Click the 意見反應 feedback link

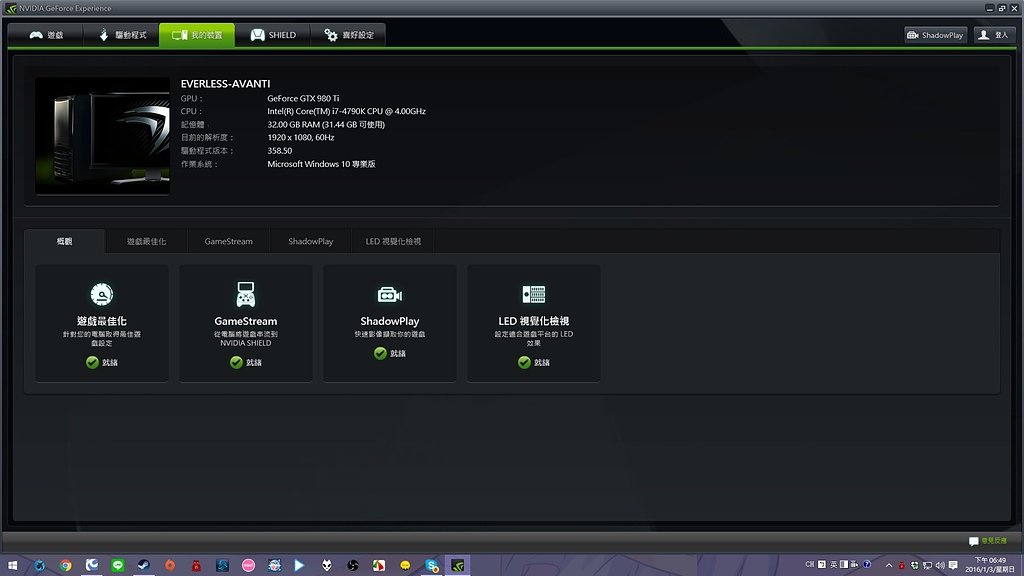994,541
